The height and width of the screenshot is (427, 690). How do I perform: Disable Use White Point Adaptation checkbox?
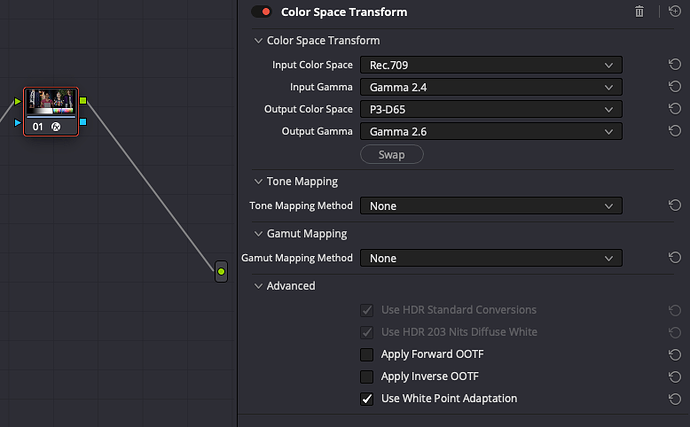click(x=367, y=399)
